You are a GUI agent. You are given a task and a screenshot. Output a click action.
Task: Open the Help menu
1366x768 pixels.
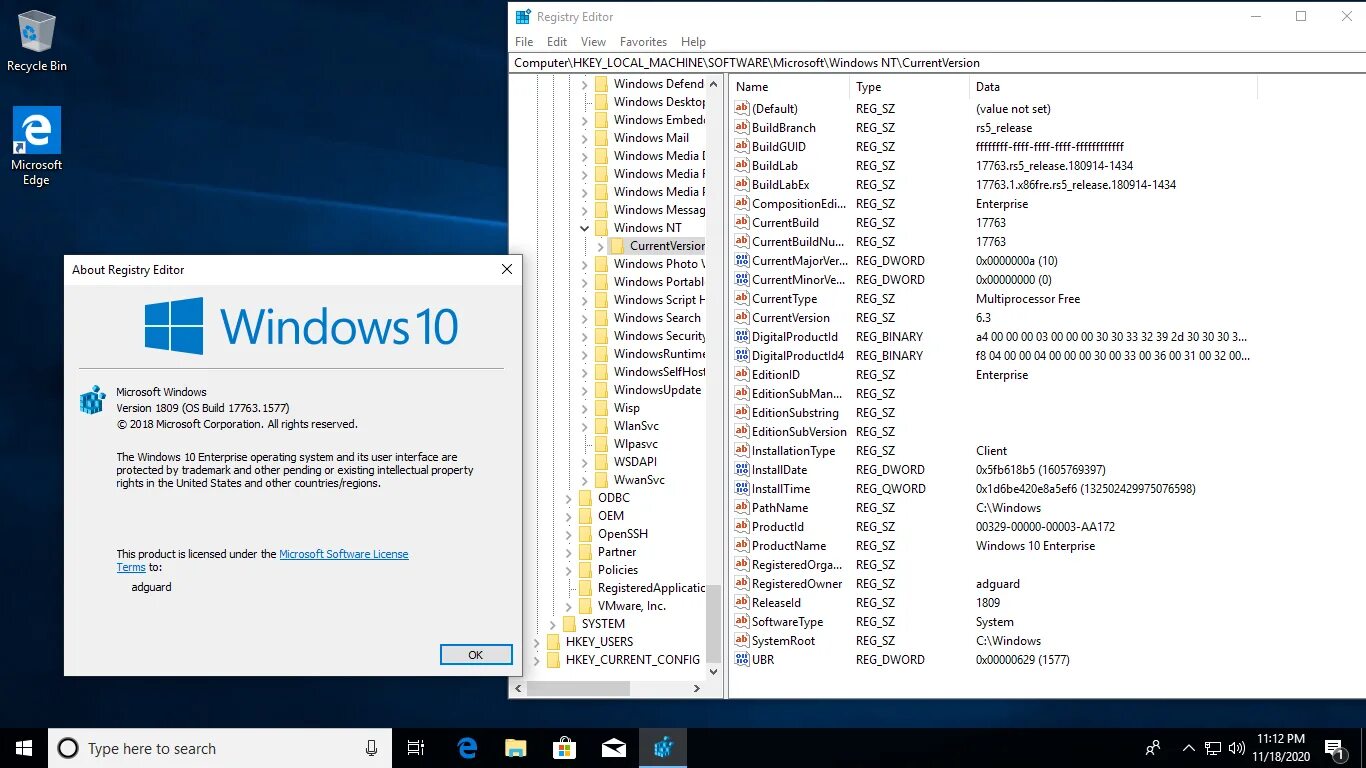(x=693, y=42)
